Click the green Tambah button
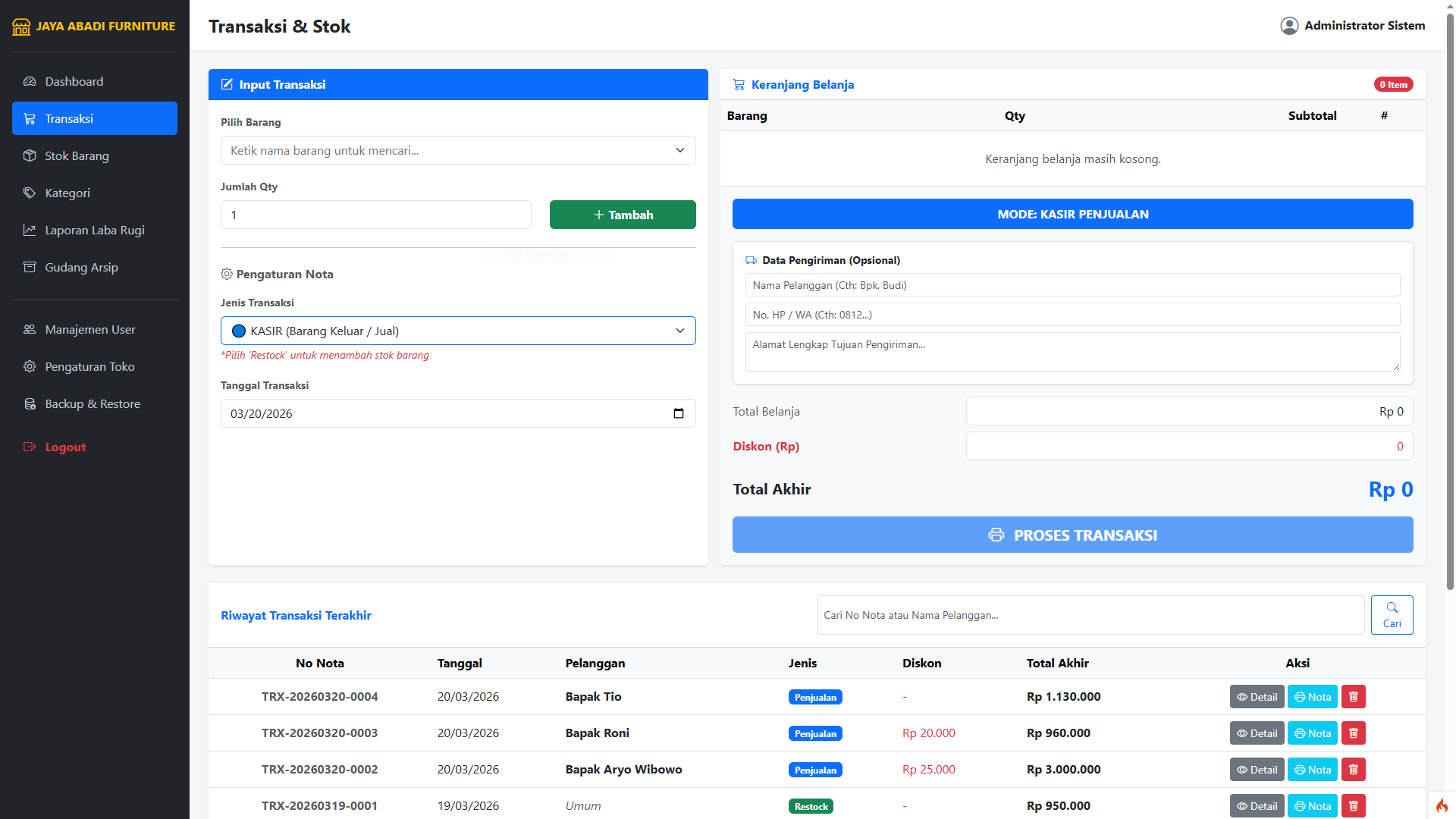 [x=623, y=215]
